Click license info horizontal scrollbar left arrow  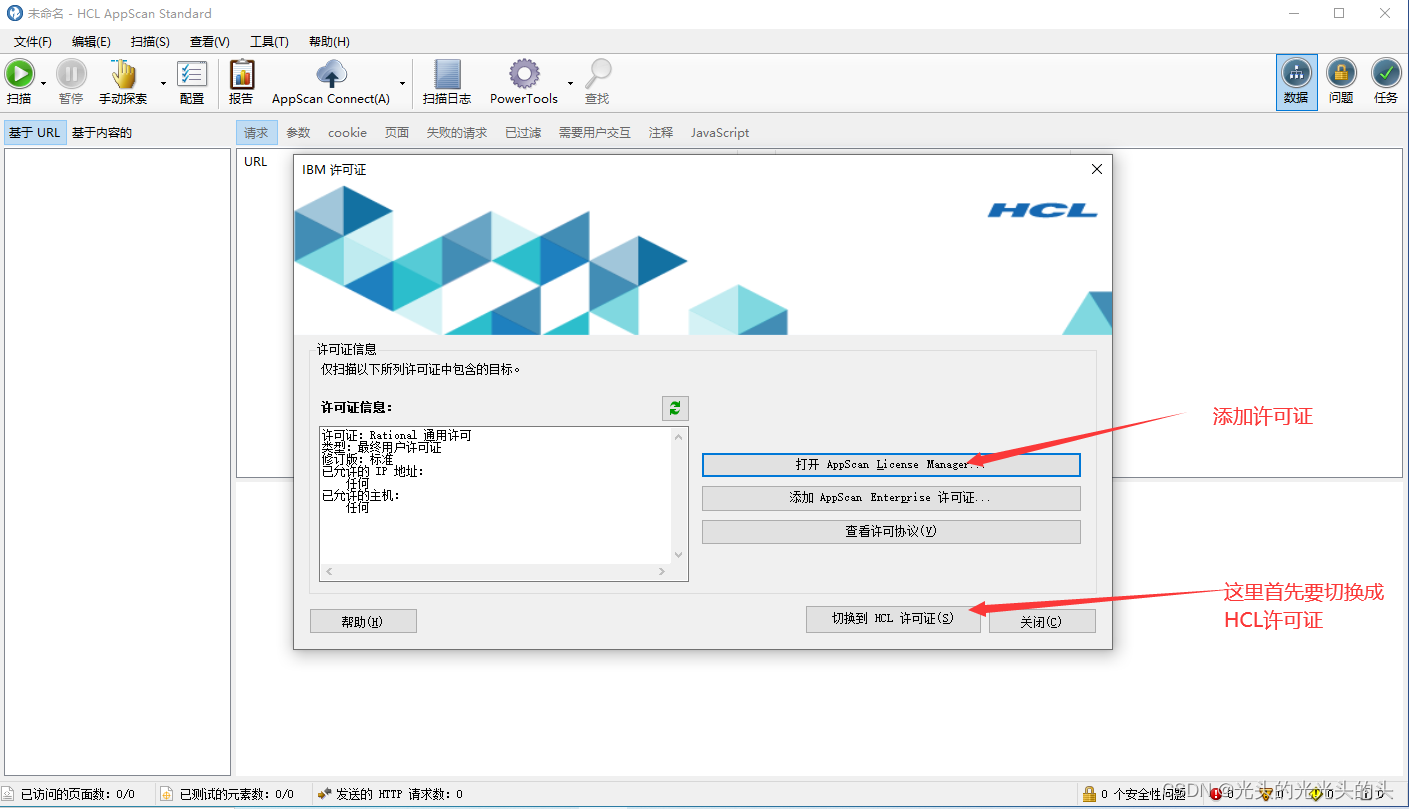click(x=329, y=572)
